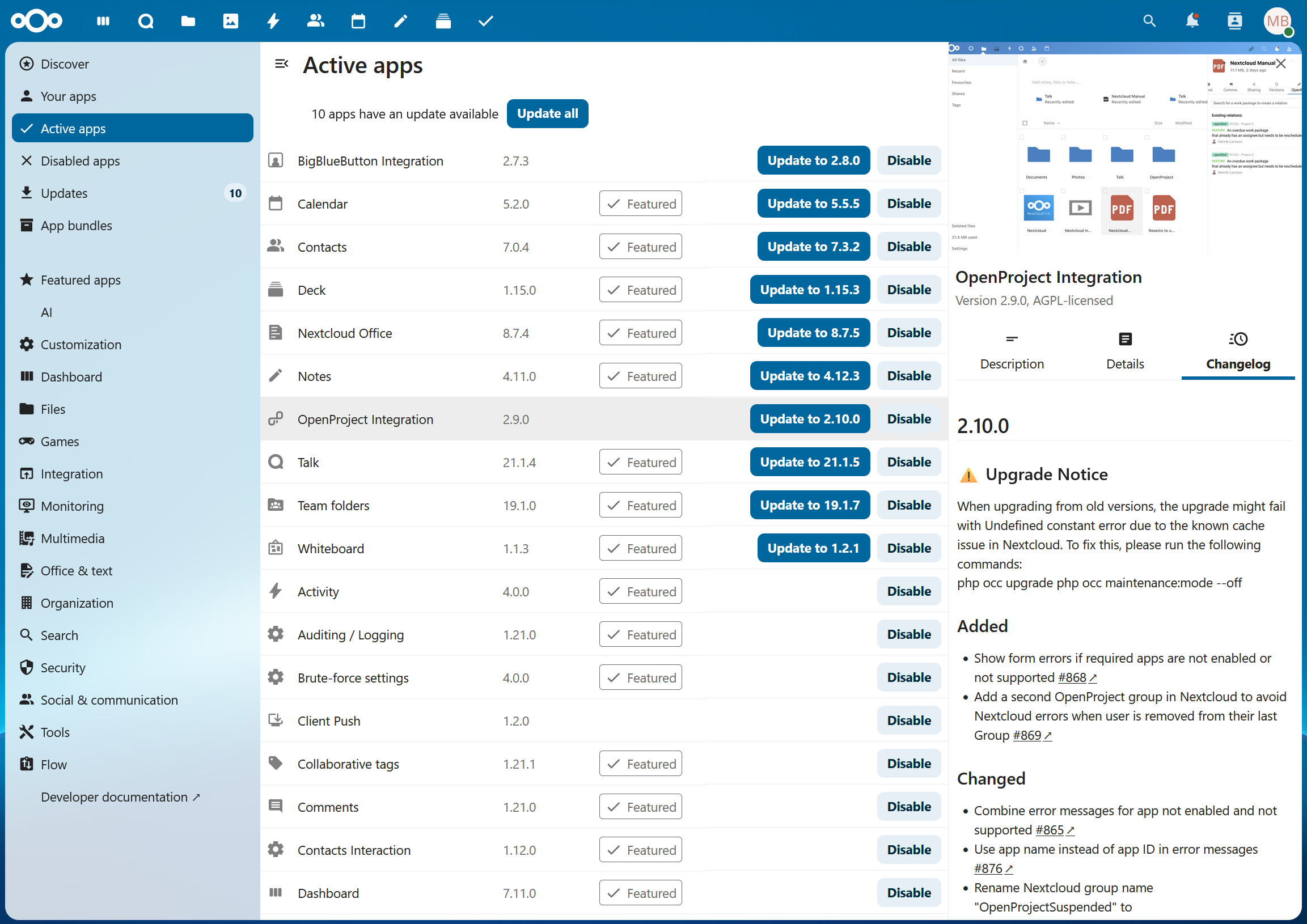Viewport: 1307px width, 924px height.
Task: Open the Notes app (pencil icon)
Action: (x=401, y=21)
